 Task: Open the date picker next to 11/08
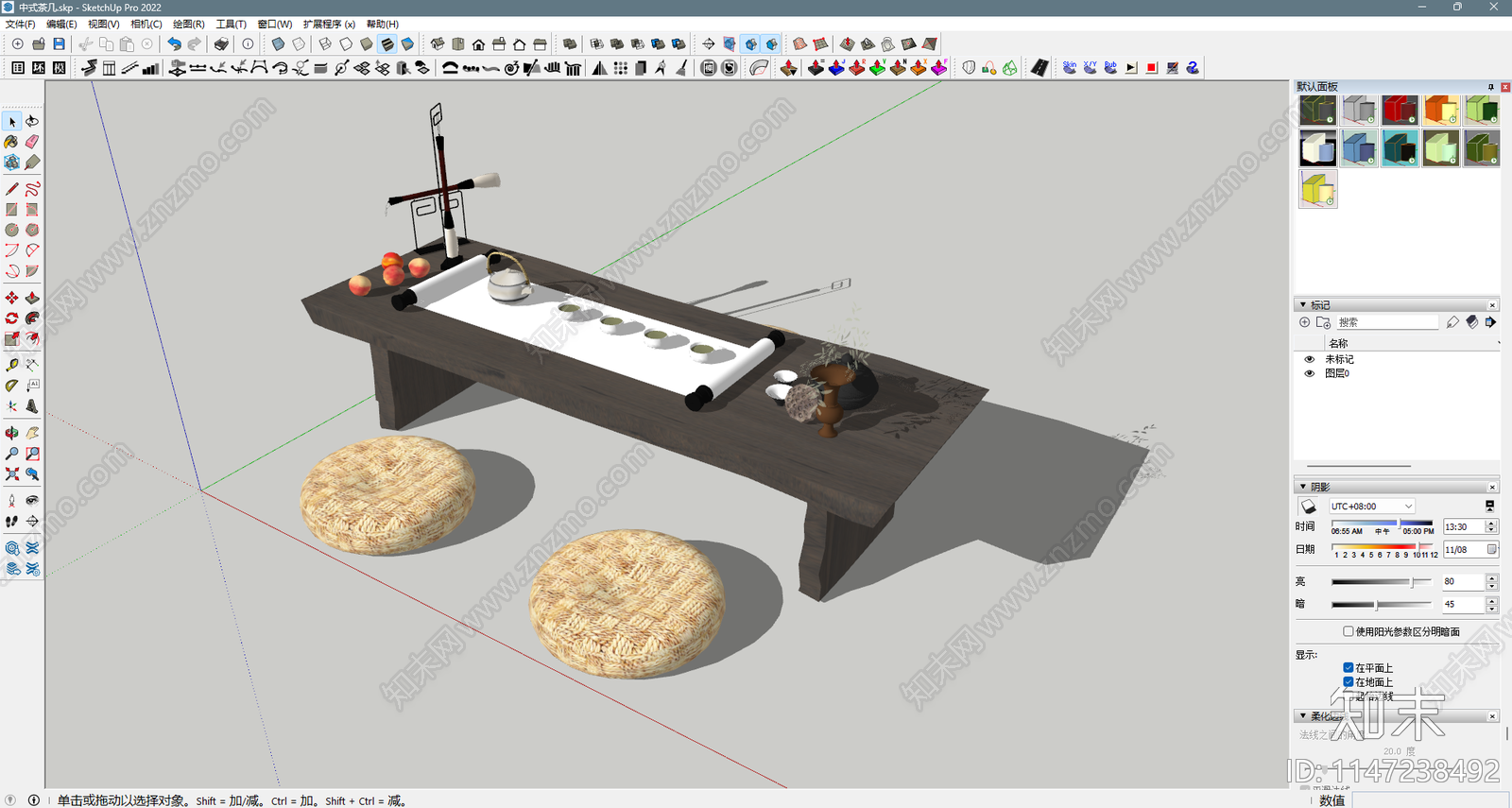click(1492, 549)
